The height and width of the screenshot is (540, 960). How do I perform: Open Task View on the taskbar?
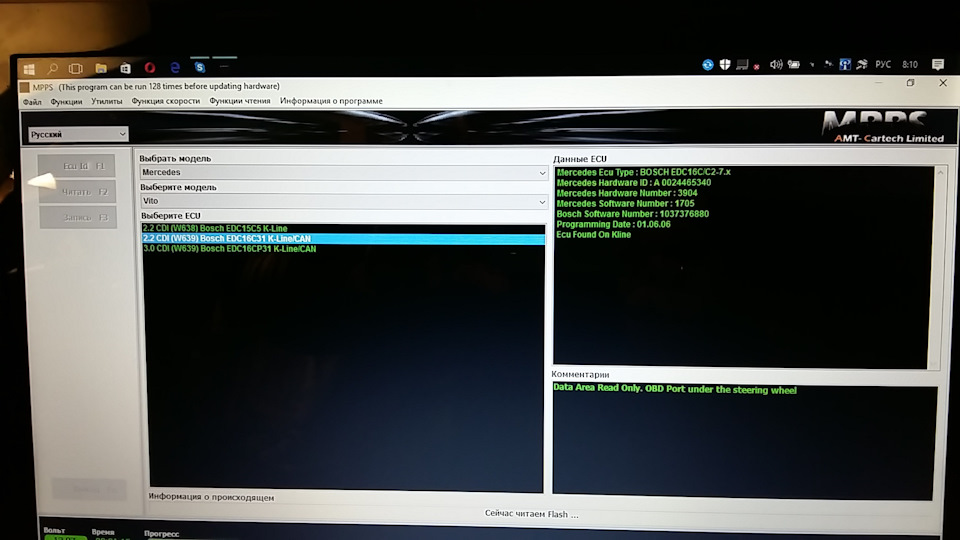75,68
